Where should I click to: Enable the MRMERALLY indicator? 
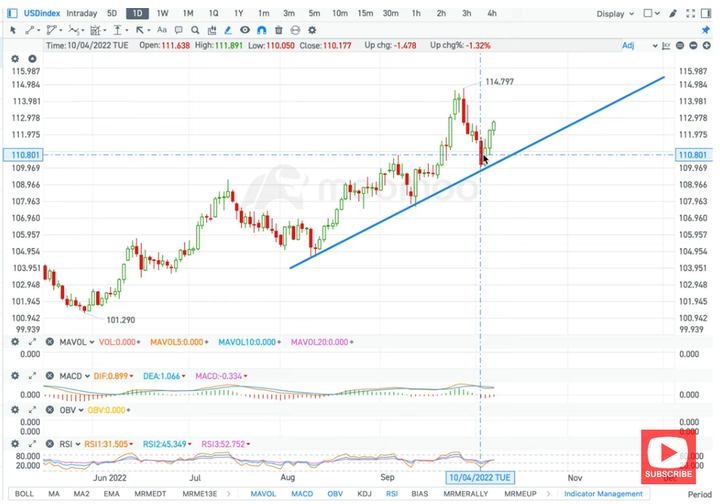tap(466, 494)
